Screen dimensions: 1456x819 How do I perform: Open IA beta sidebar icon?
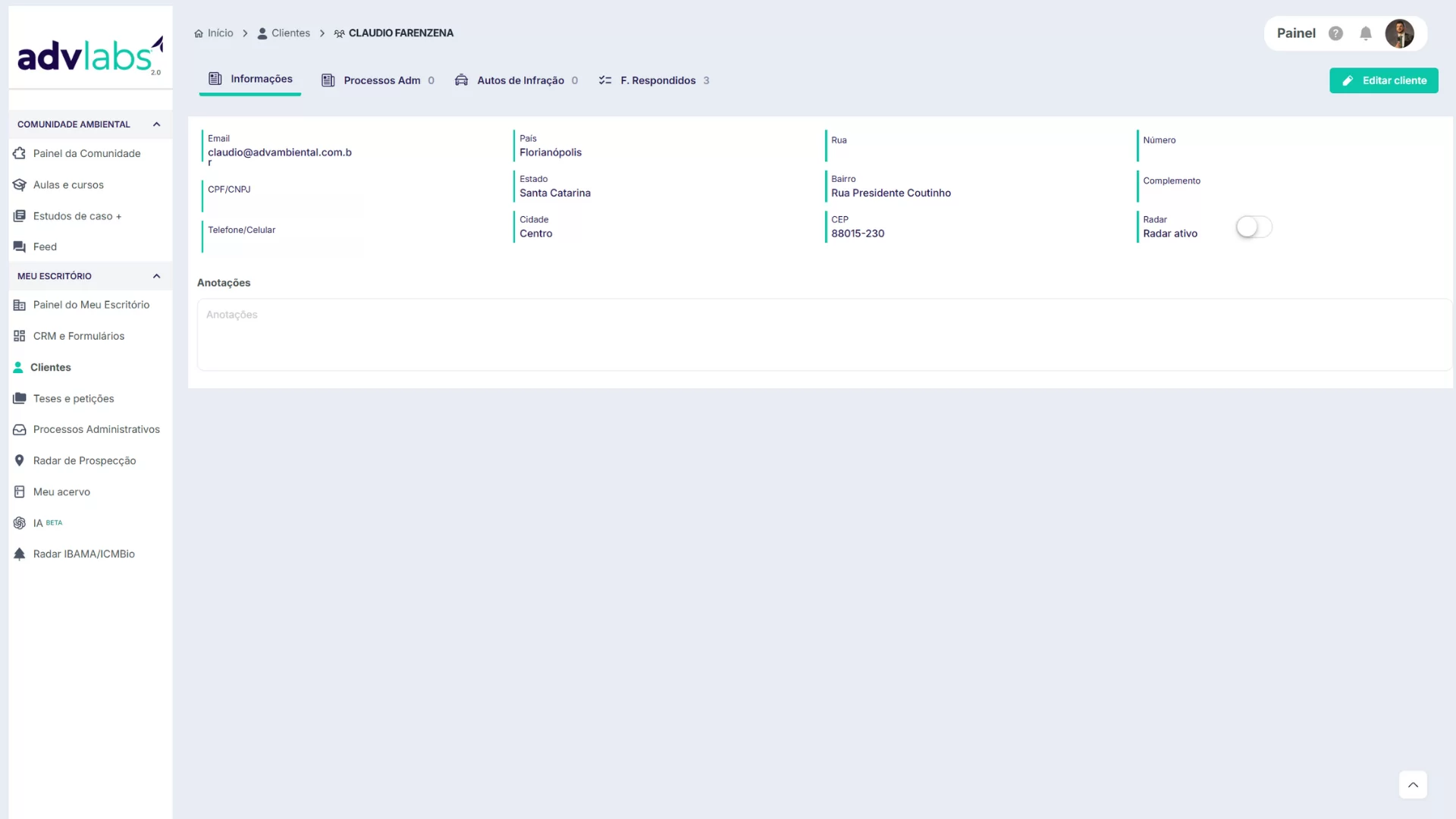(20, 523)
